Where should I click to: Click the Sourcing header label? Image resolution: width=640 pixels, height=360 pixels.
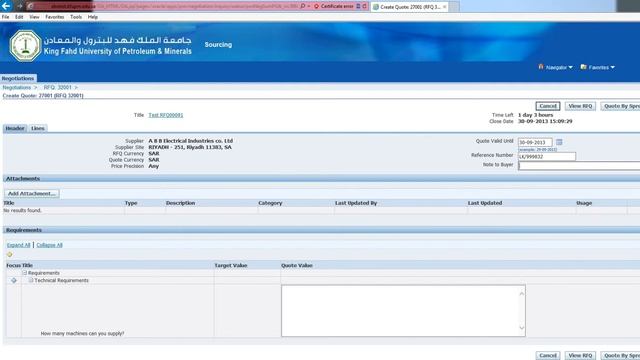(218, 44)
